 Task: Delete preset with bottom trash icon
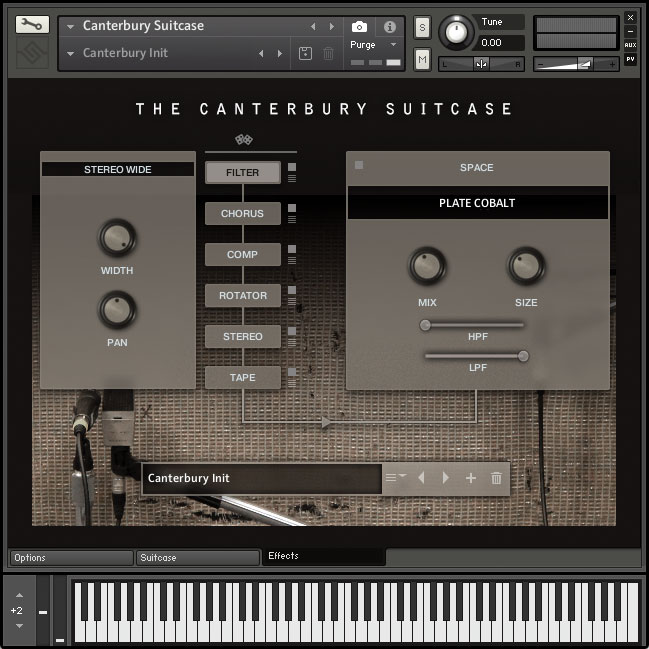[x=496, y=478]
